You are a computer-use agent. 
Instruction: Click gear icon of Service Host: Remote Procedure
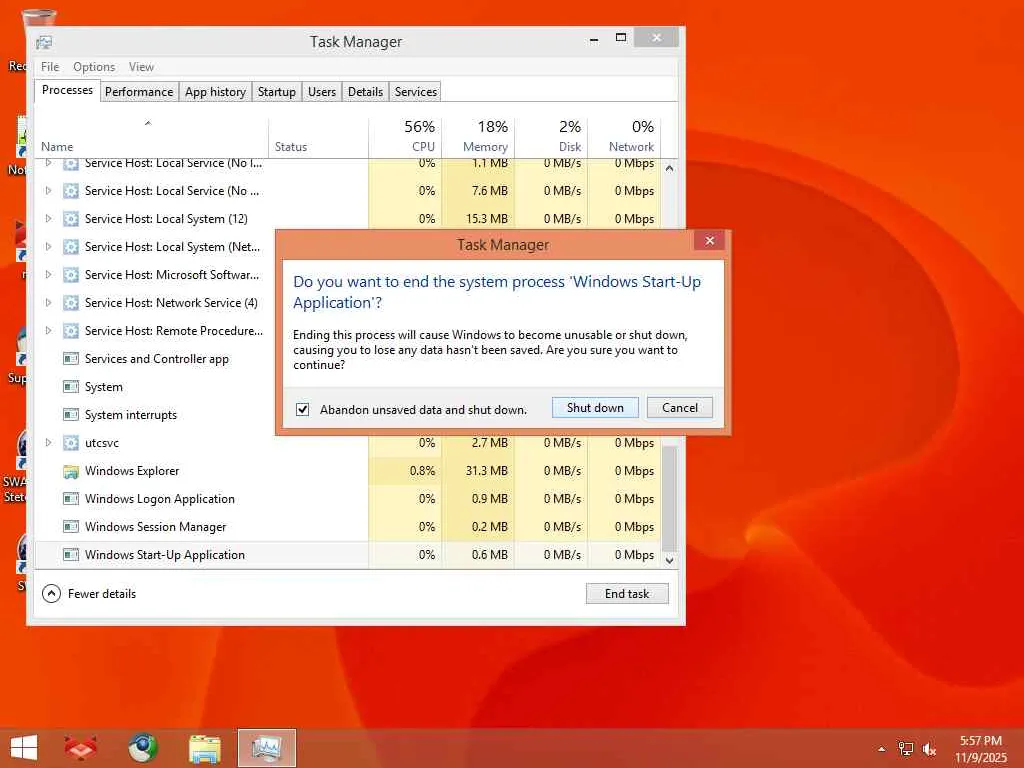[71, 331]
